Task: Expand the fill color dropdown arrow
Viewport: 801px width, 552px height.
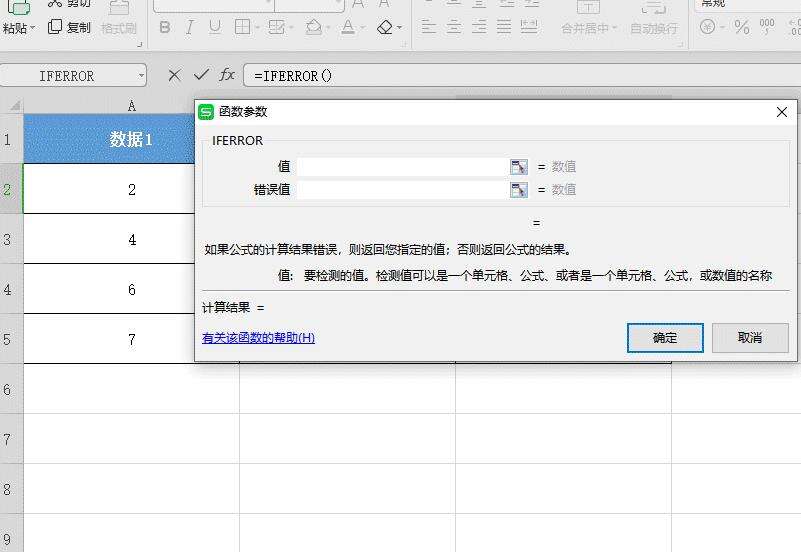Action: pyautogui.click(x=327, y=28)
